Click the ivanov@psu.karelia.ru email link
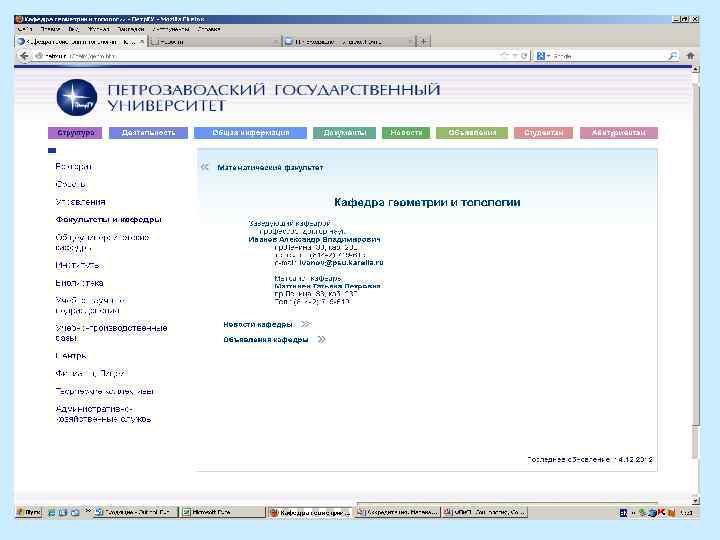This screenshot has height=540, width=720. (341, 263)
